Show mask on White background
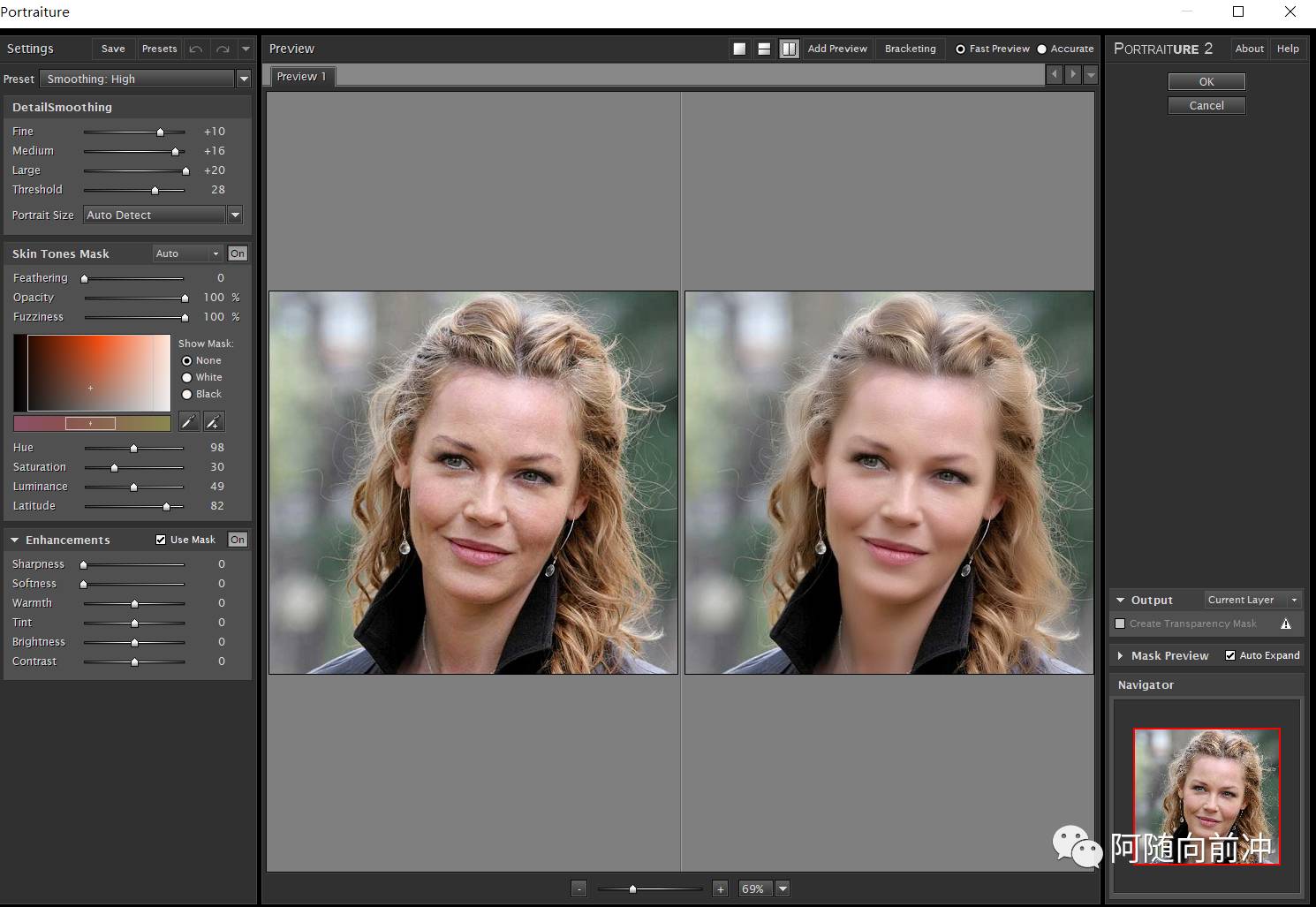The height and width of the screenshot is (907, 1316). 187,377
